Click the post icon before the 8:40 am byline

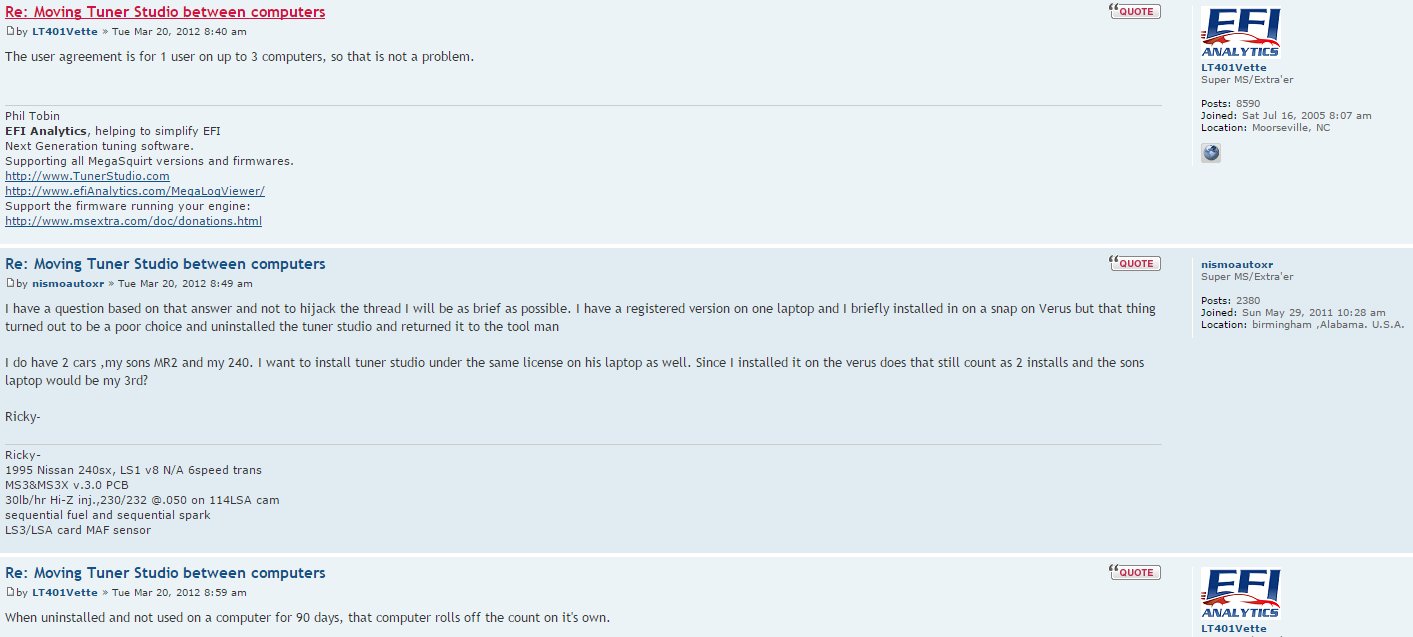pos(10,32)
